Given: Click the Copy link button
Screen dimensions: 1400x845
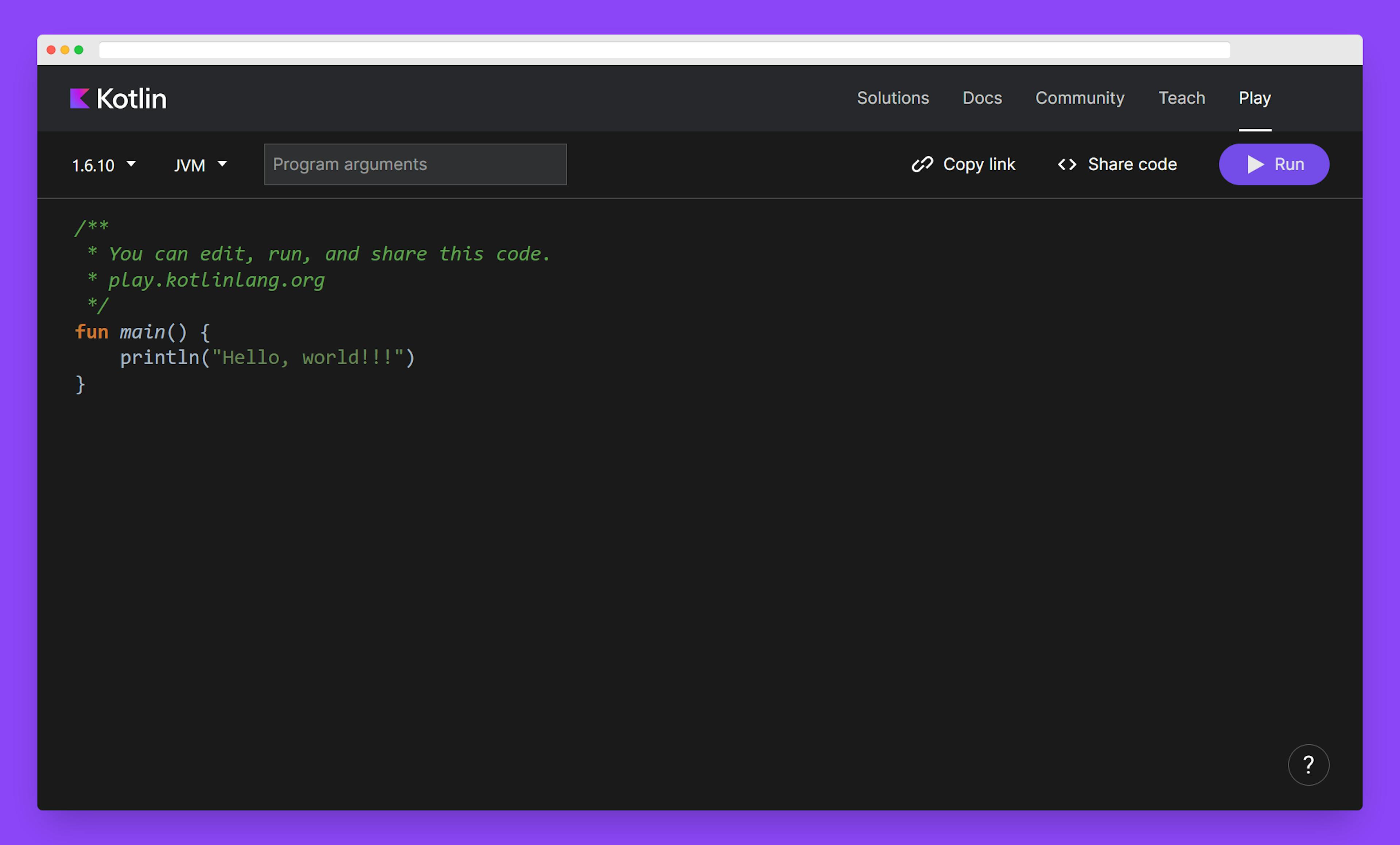Looking at the screenshot, I should click(x=963, y=164).
